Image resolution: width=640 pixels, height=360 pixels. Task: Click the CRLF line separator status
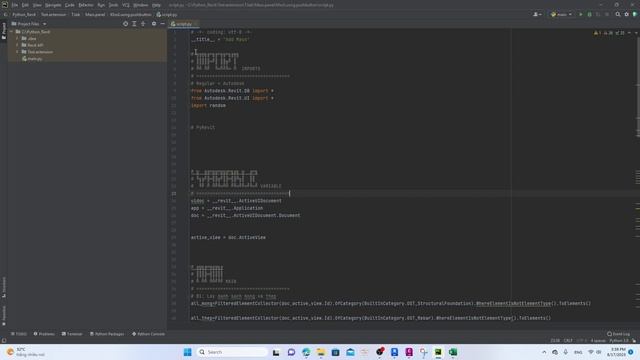coord(568,341)
